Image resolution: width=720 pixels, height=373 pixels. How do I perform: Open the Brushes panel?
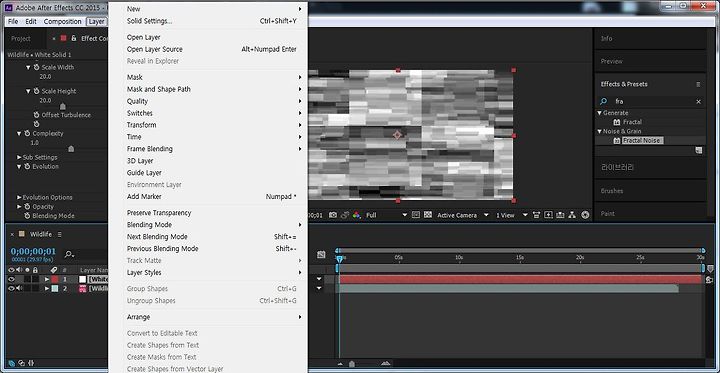(612, 191)
